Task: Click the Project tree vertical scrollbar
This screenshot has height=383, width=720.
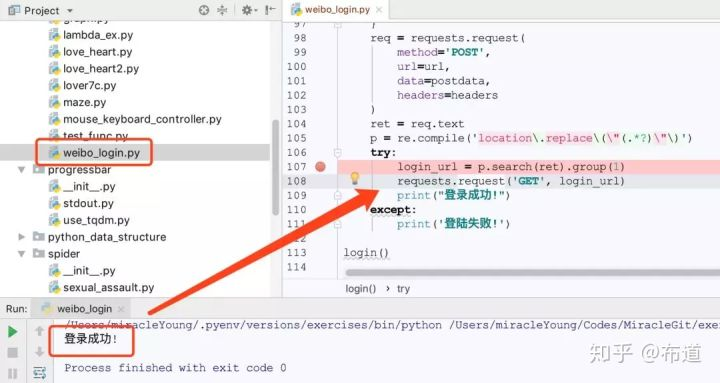Action: pyautogui.click(x=276, y=167)
